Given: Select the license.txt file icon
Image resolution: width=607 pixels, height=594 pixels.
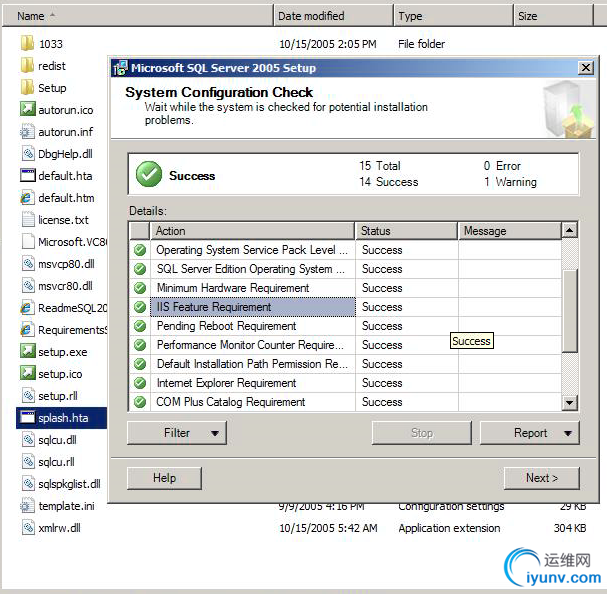Looking at the screenshot, I should 28,220.
